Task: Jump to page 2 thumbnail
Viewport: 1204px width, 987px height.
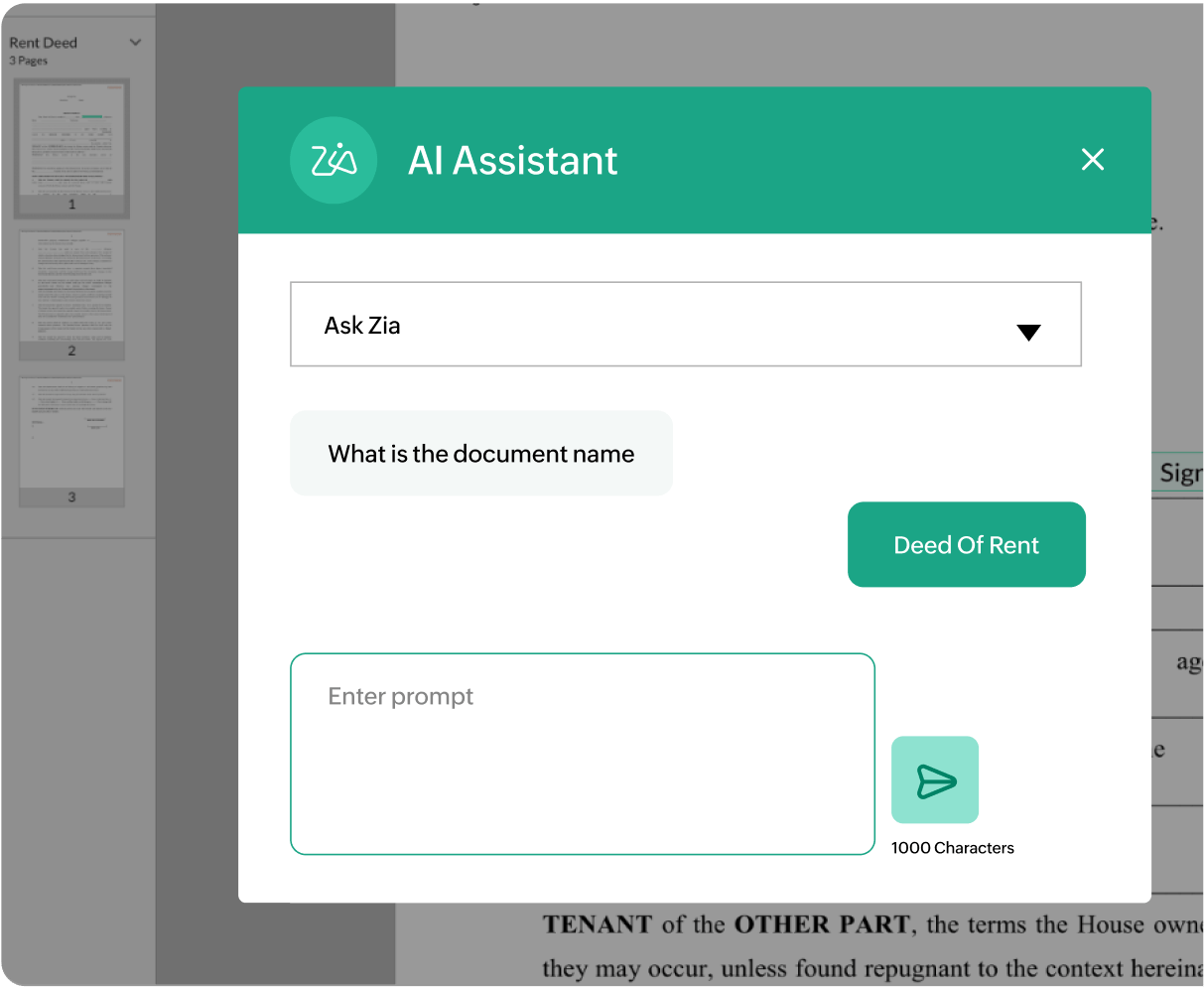Action: coord(71,295)
